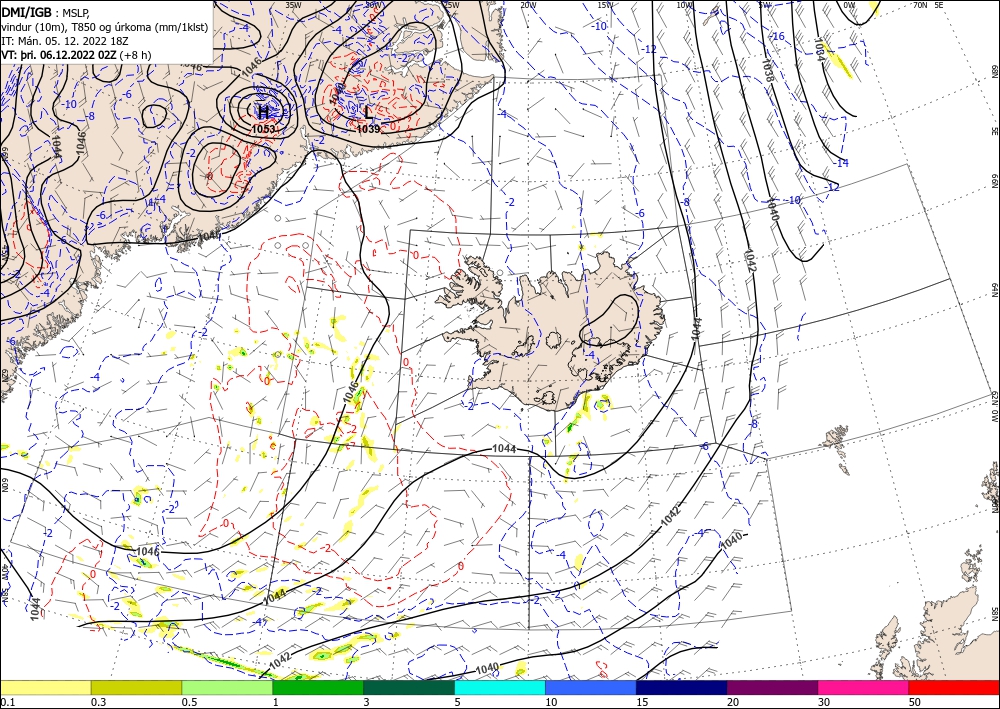Click the legend value label '0.1'
Viewport: 1000px width, 709px height.
[x=7, y=702]
